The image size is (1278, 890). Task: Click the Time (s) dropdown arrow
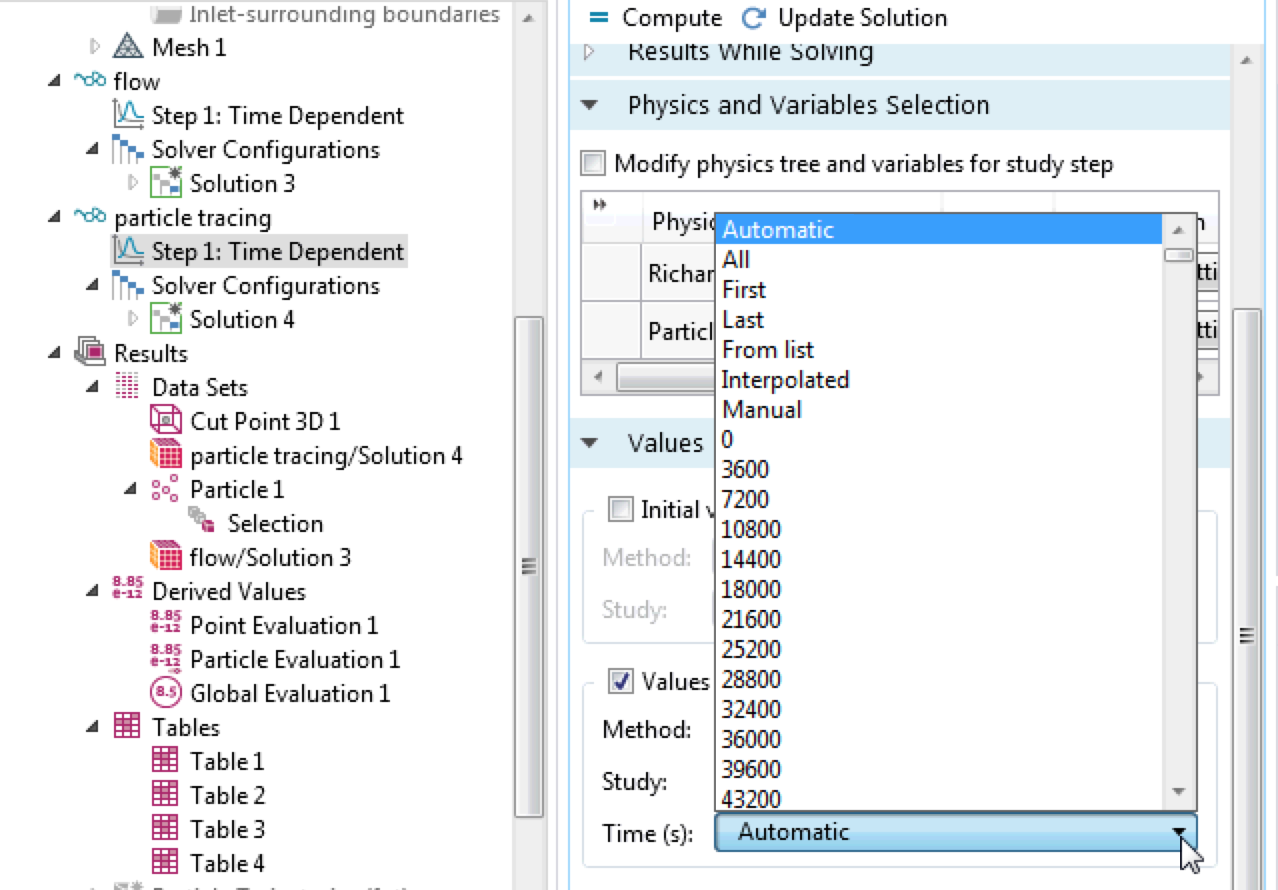pyautogui.click(x=1180, y=832)
